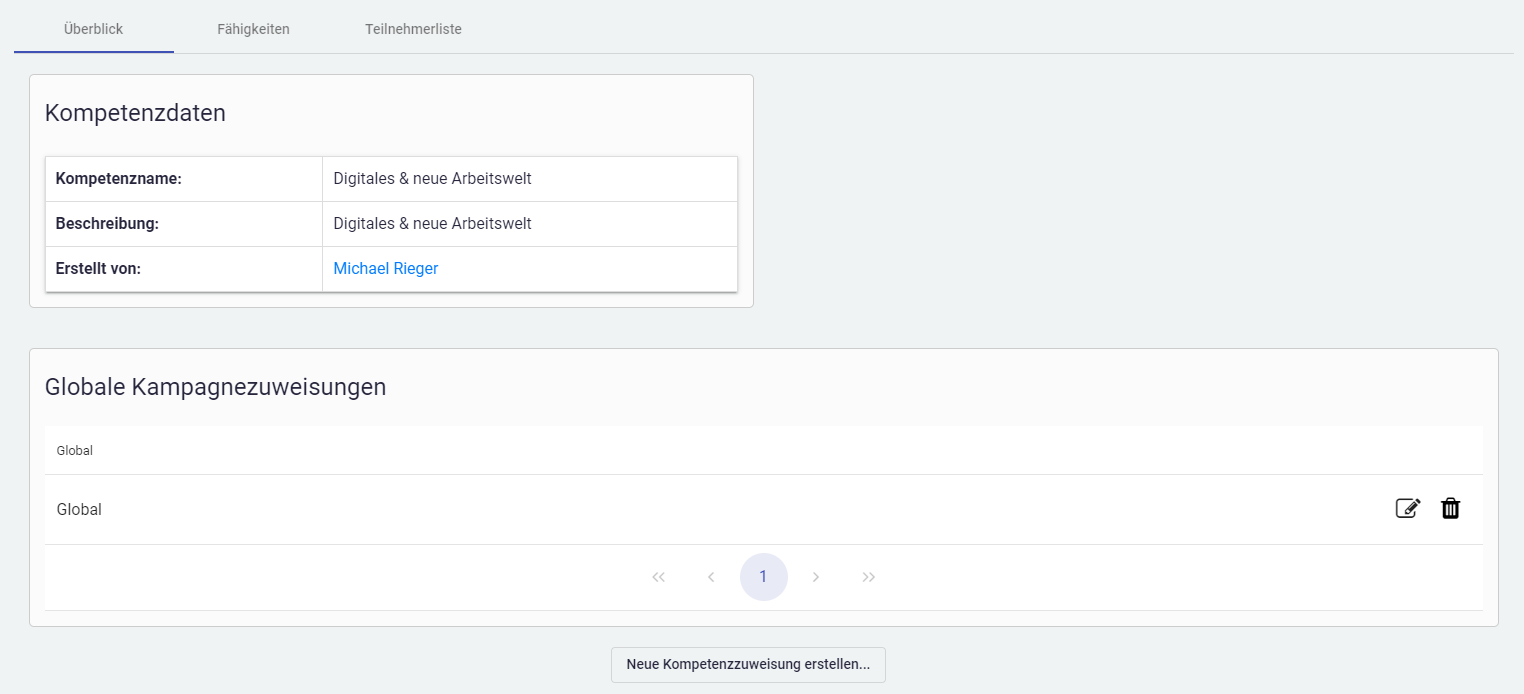
Task: Select page 1 in pagination
Action: pyautogui.click(x=763, y=577)
